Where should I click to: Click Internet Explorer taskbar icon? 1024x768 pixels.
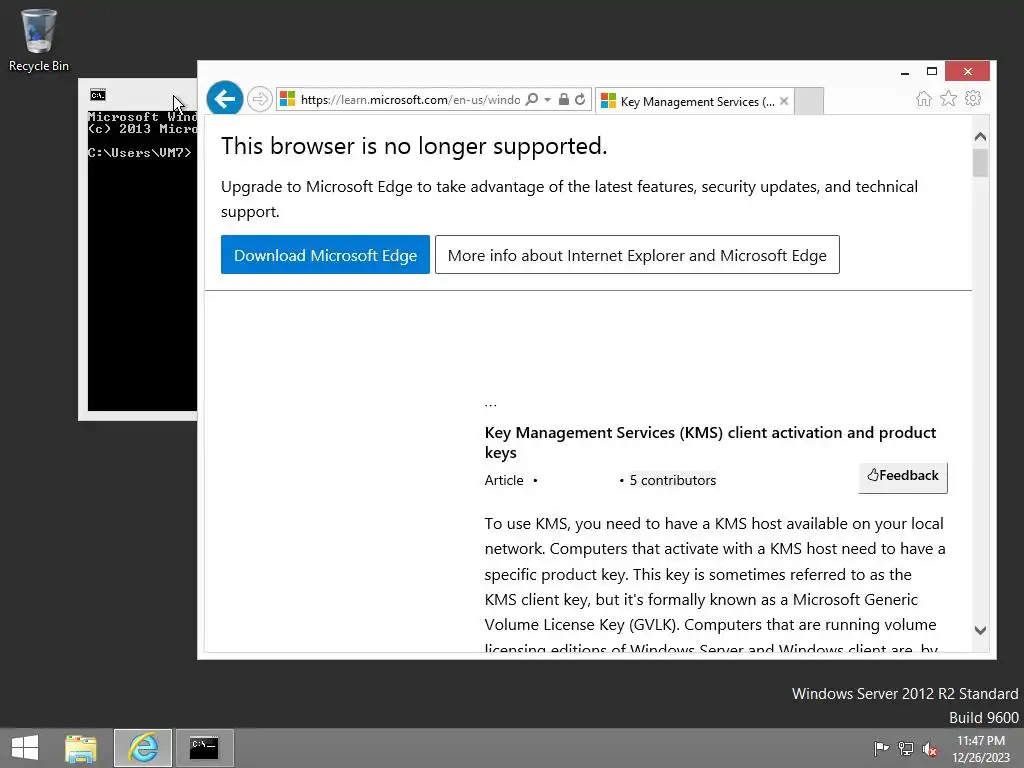coord(143,748)
